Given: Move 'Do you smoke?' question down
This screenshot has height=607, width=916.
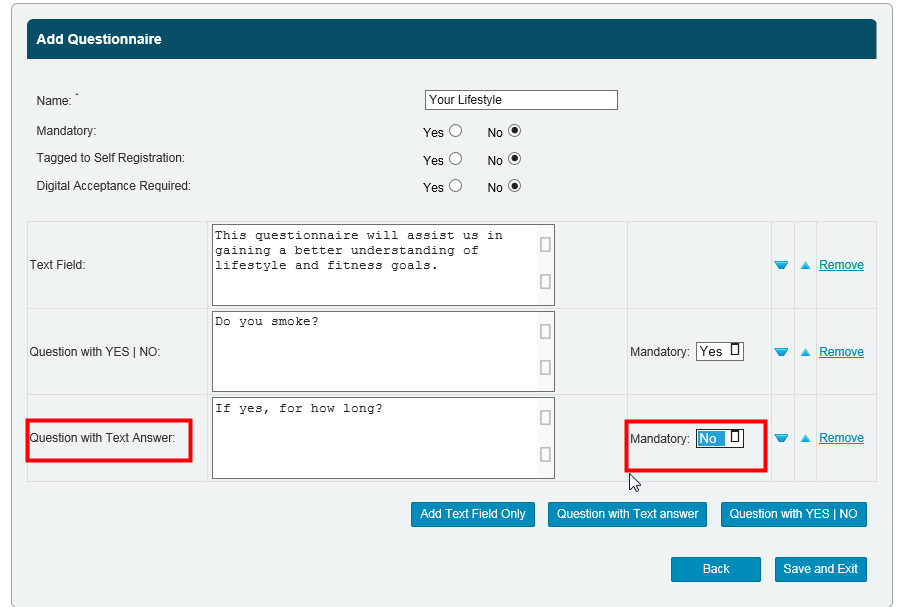Looking at the screenshot, I should point(781,352).
